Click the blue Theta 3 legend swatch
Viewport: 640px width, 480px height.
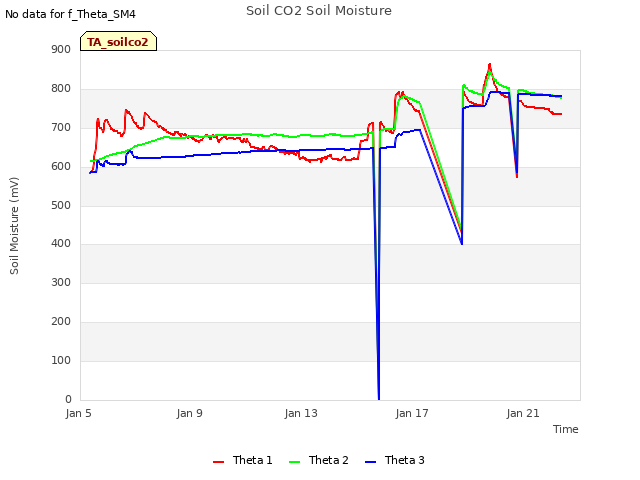(x=370, y=462)
